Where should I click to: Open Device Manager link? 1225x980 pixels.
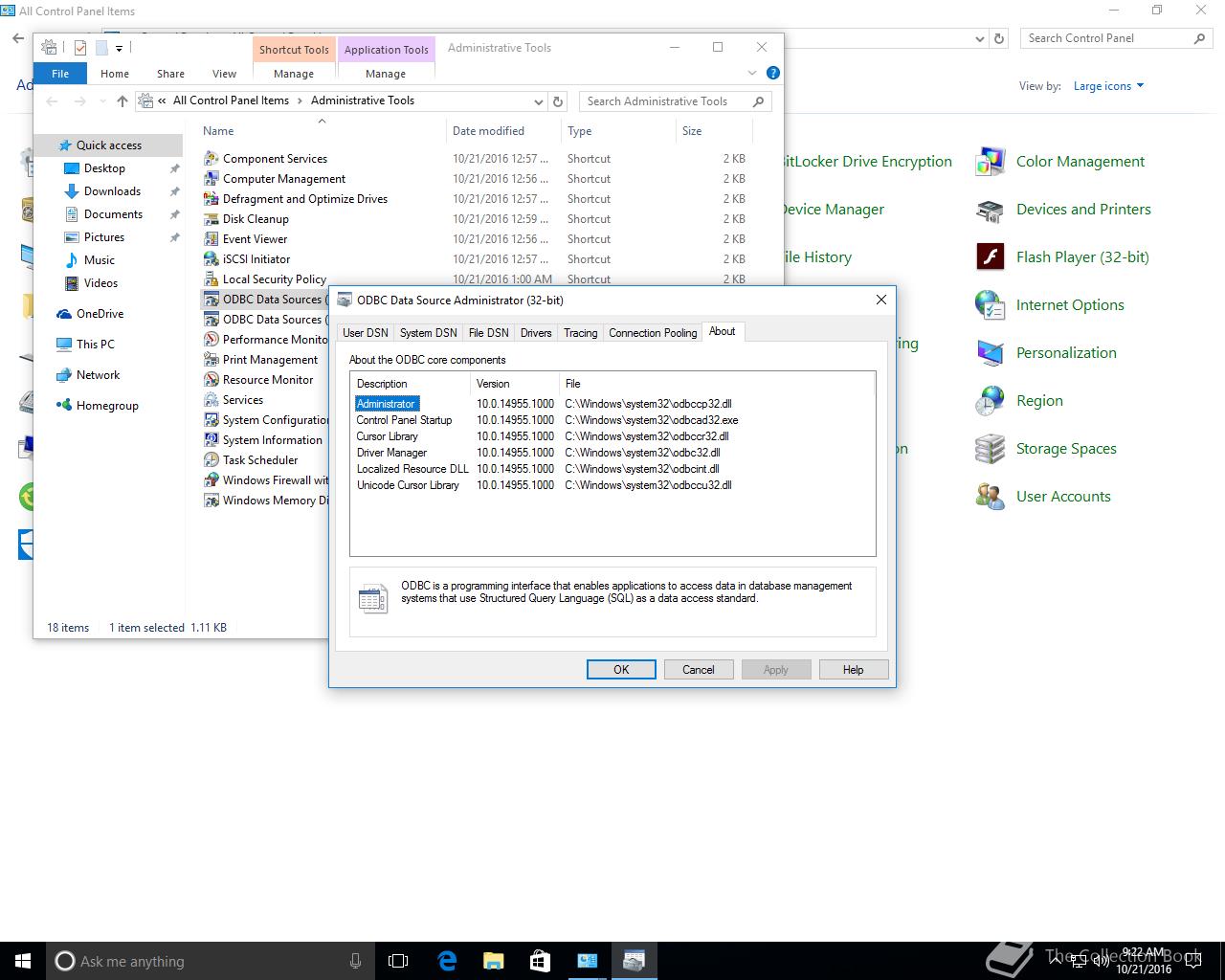pos(834,210)
